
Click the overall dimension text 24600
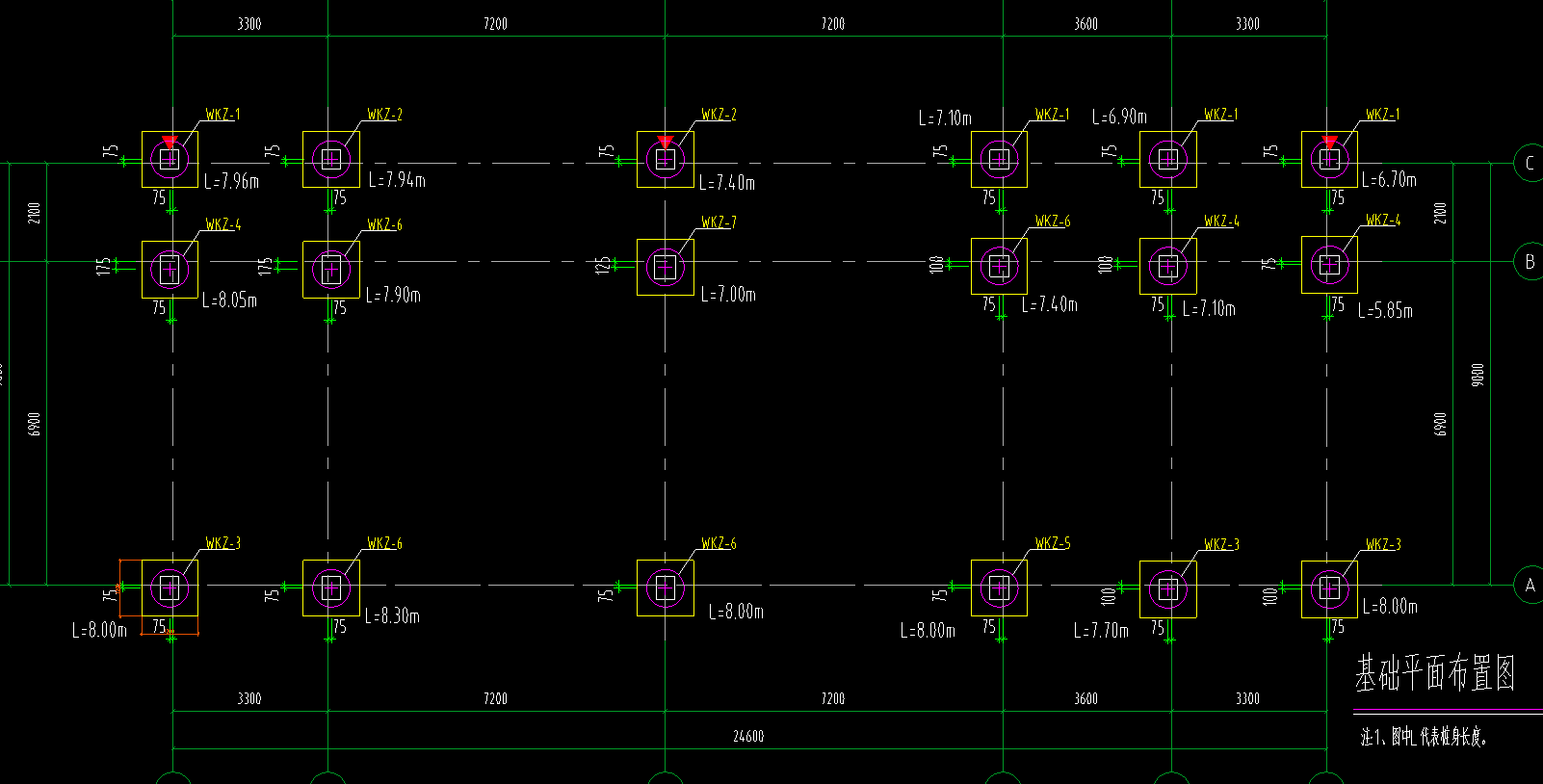pyautogui.click(x=748, y=736)
